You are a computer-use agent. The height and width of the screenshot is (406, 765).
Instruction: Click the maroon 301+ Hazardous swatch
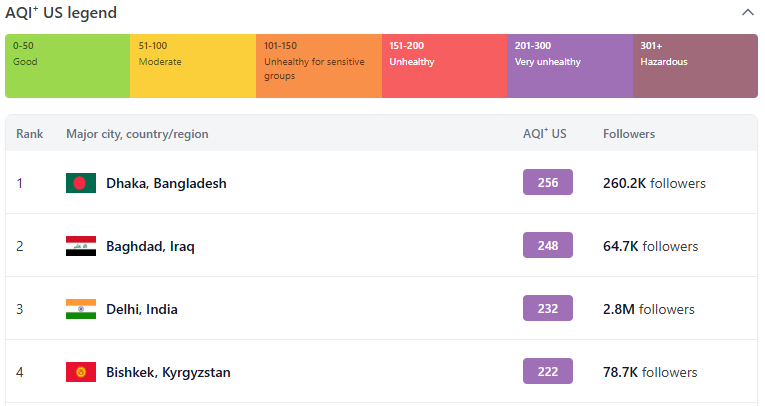pyautogui.click(x=696, y=66)
